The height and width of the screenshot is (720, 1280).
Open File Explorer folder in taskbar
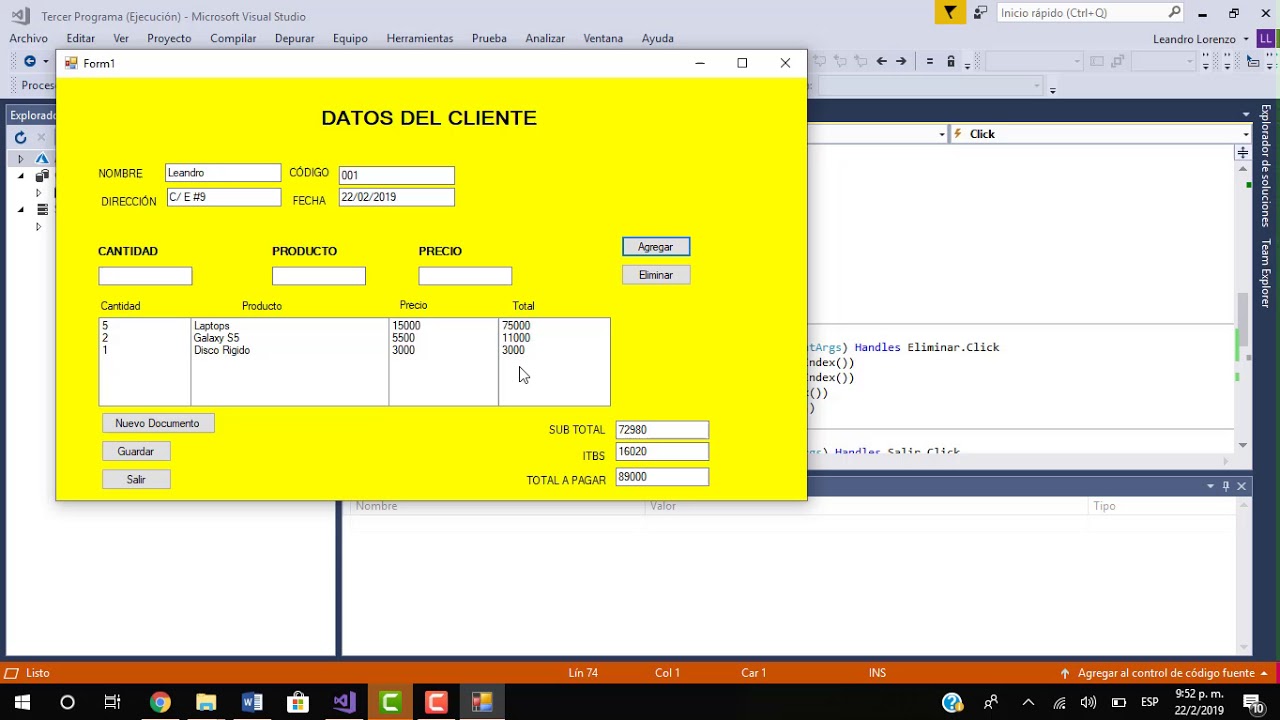point(206,702)
